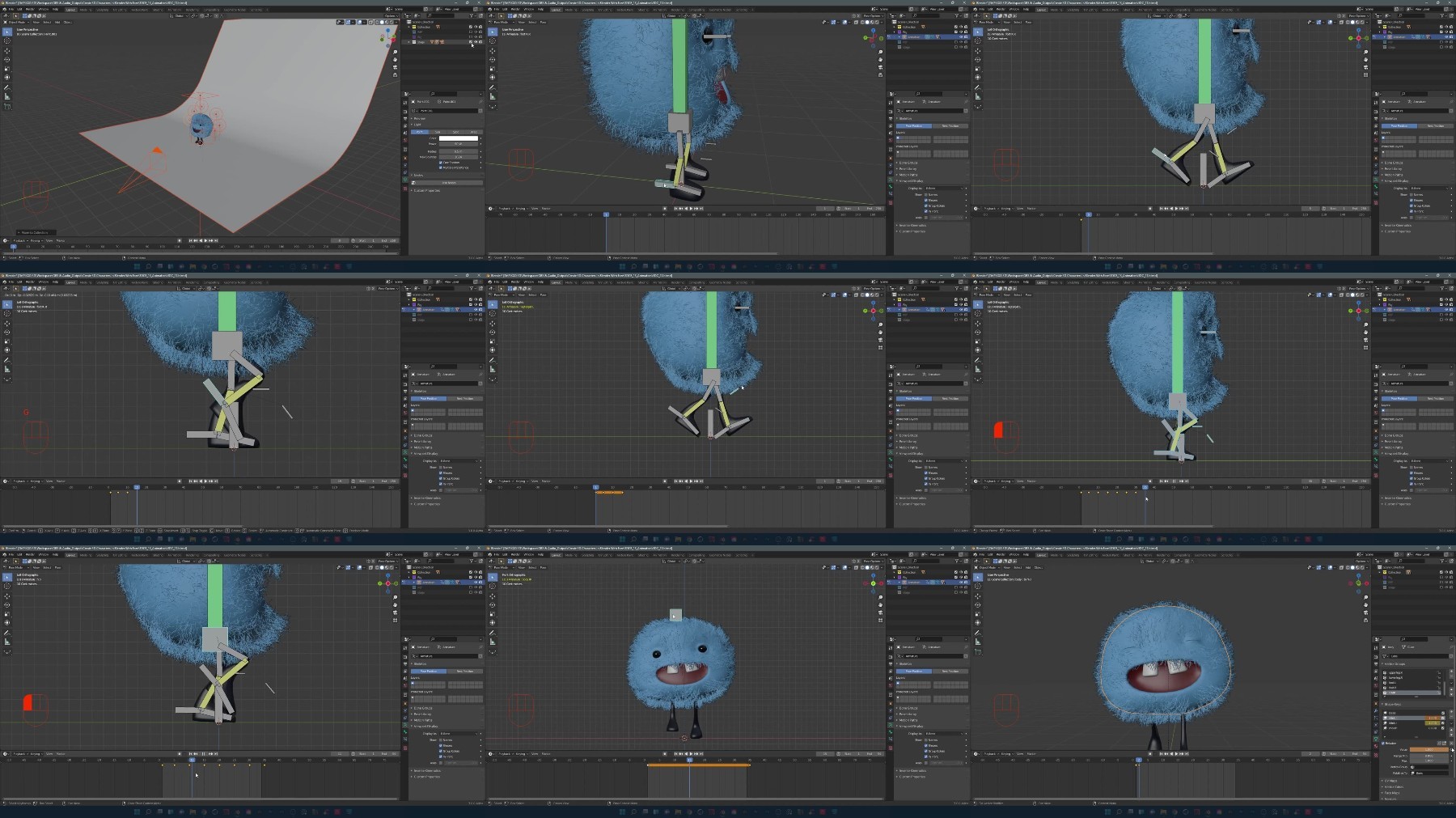Switch to solid viewport shading in gray backdrop window
The width and height of the screenshot is (1456, 818).
(382, 23)
